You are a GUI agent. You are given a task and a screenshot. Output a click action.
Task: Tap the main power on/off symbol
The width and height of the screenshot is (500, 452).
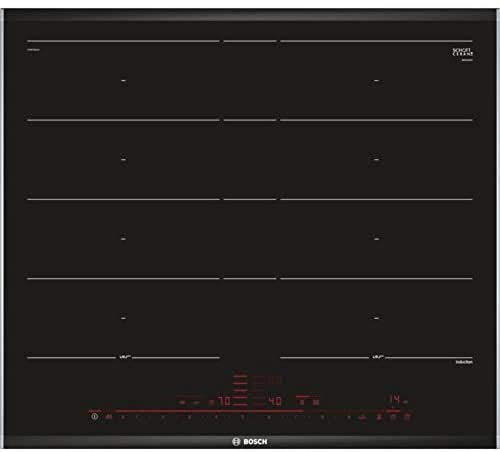[x=95, y=416]
